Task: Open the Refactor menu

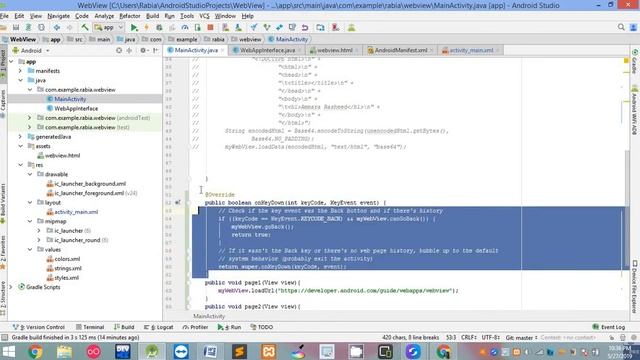Action: (129, 16)
